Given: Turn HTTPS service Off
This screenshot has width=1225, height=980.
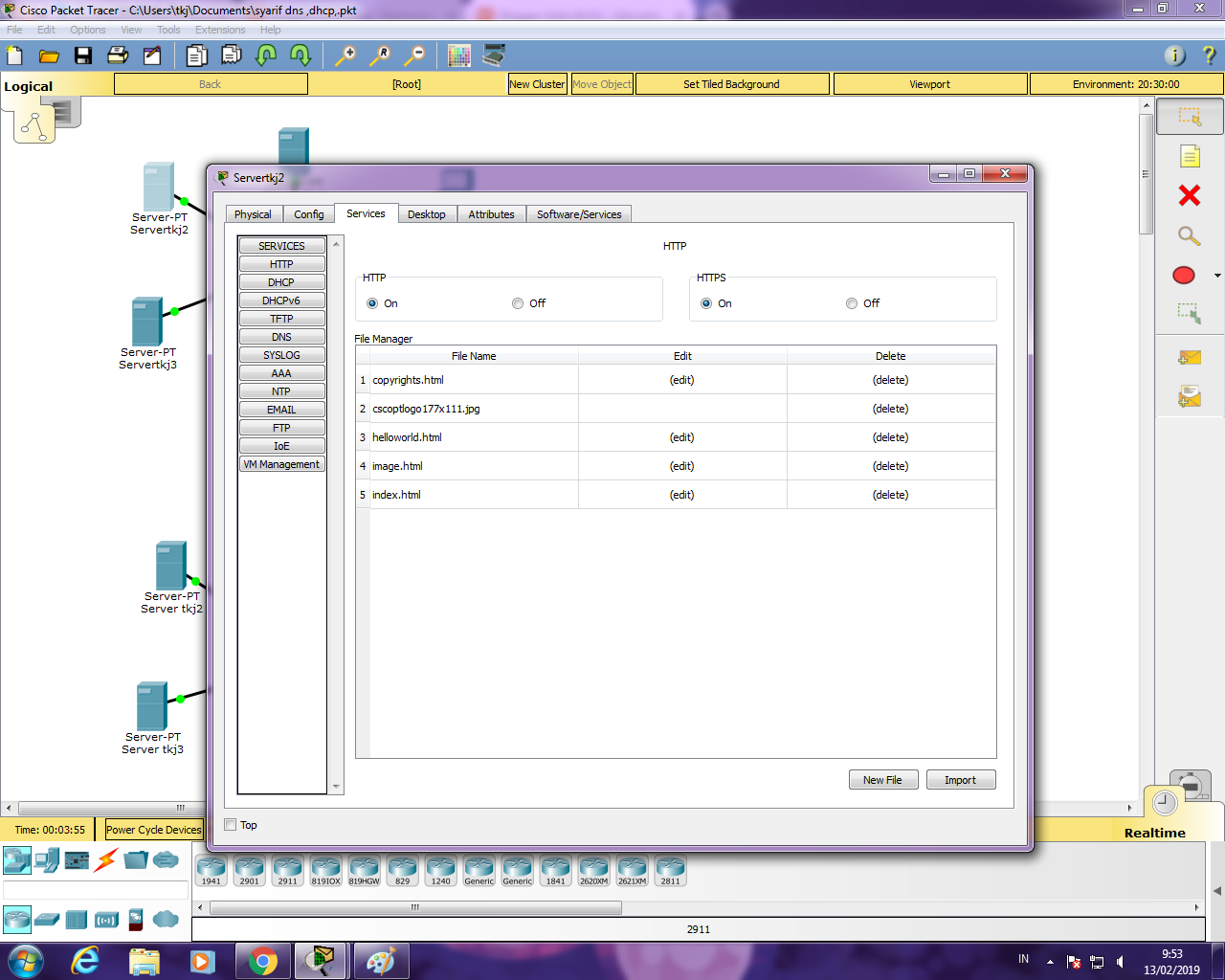Looking at the screenshot, I should [x=852, y=303].
